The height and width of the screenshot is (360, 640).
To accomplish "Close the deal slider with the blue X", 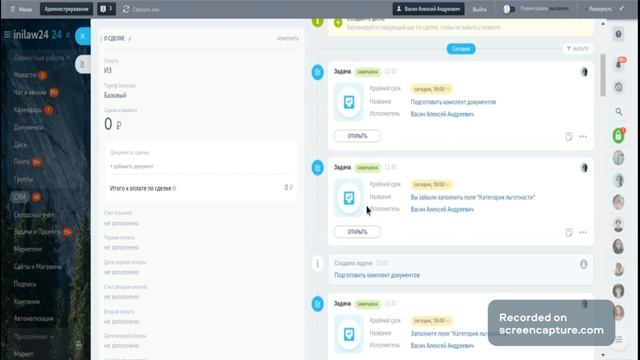I will 82,36.
